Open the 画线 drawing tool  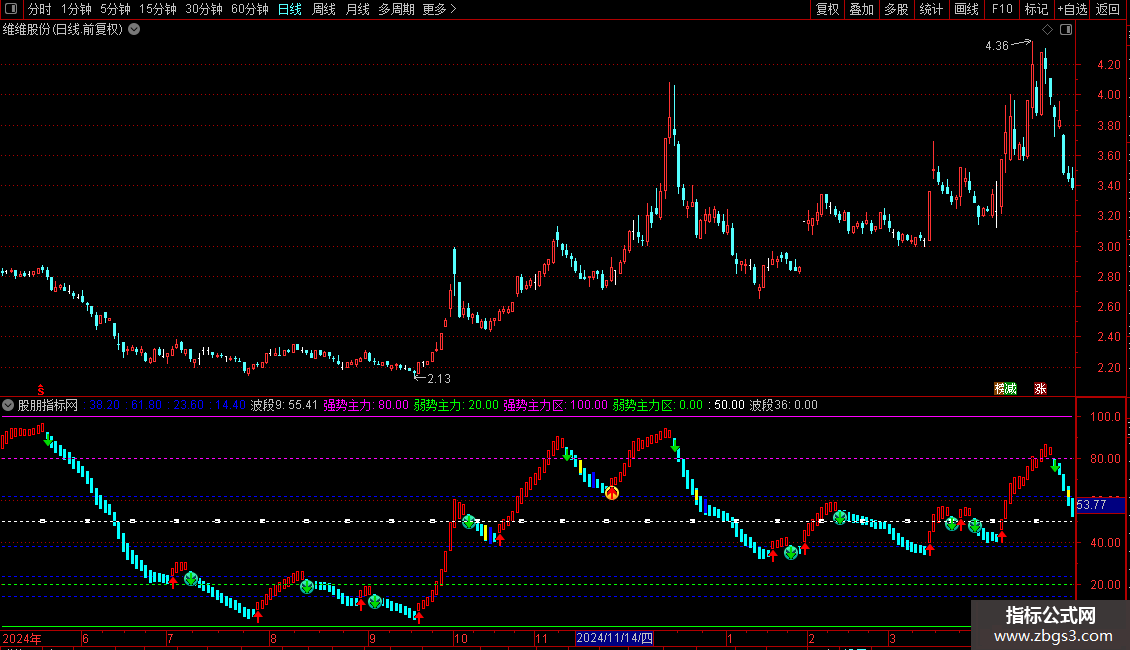click(966, 9)
